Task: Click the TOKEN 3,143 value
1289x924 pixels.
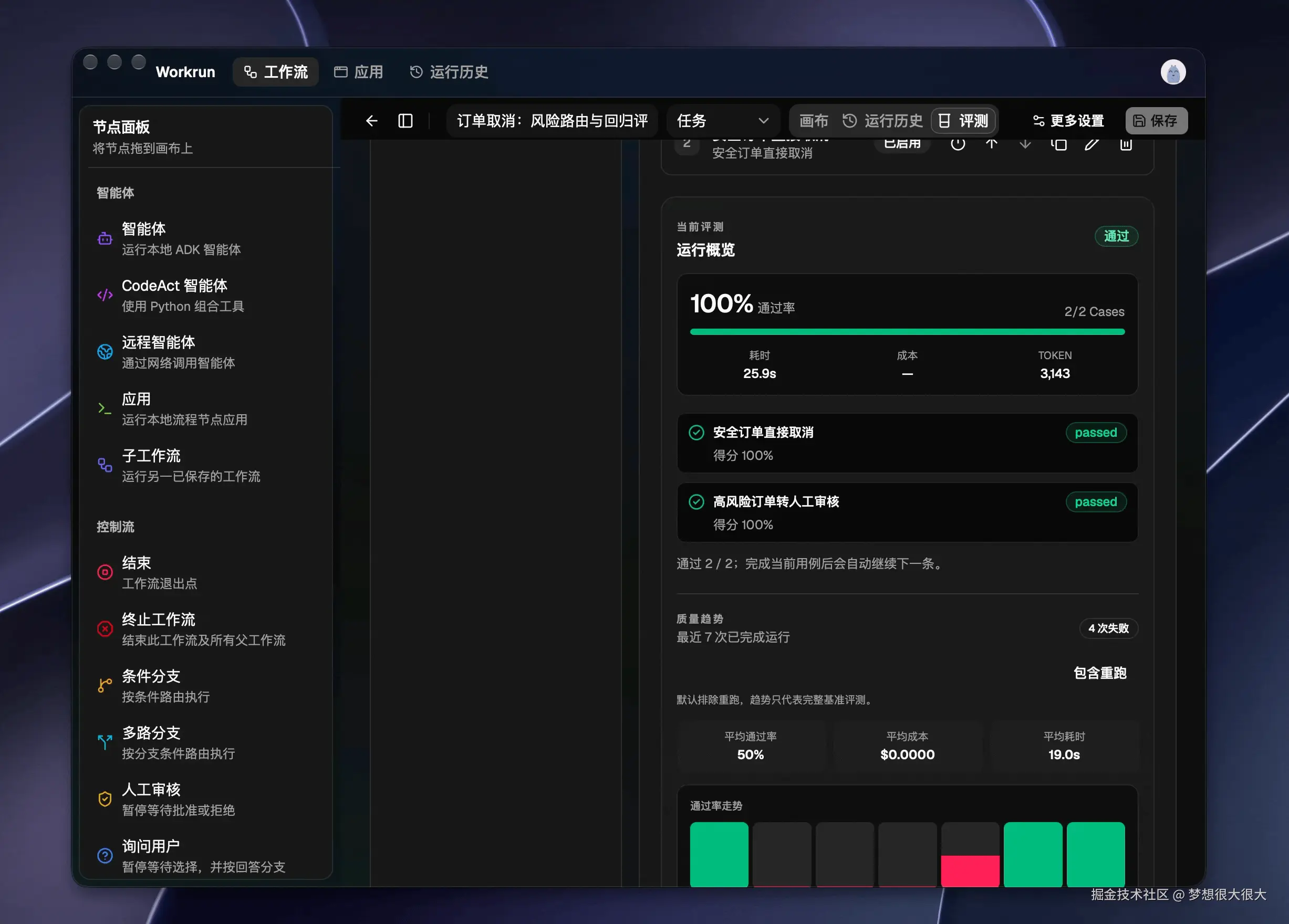Action: click(1055, 374)
